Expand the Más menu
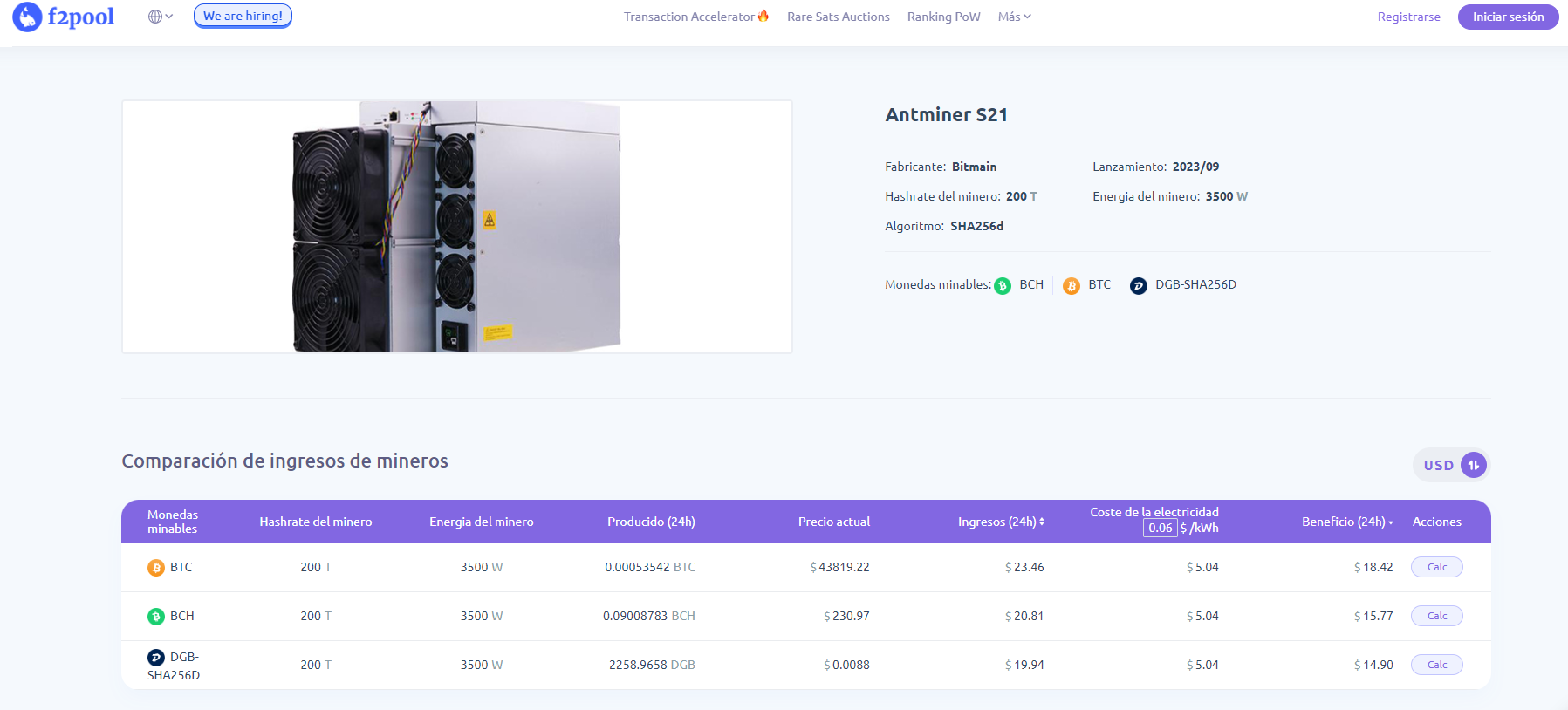 (x=1014, y=17)
